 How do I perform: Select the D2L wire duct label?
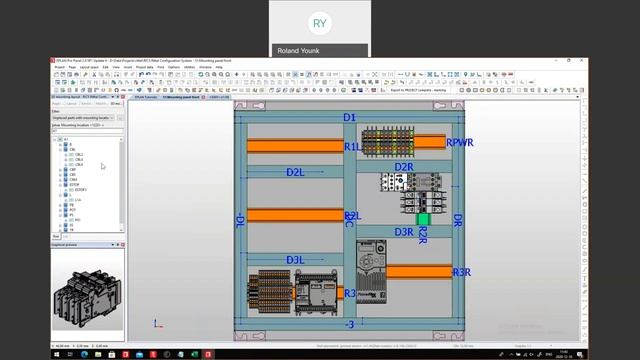coord(295,172)
